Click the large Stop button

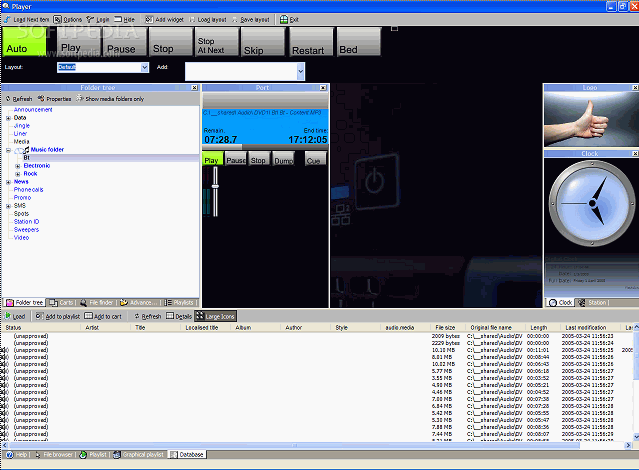(170, 42)
